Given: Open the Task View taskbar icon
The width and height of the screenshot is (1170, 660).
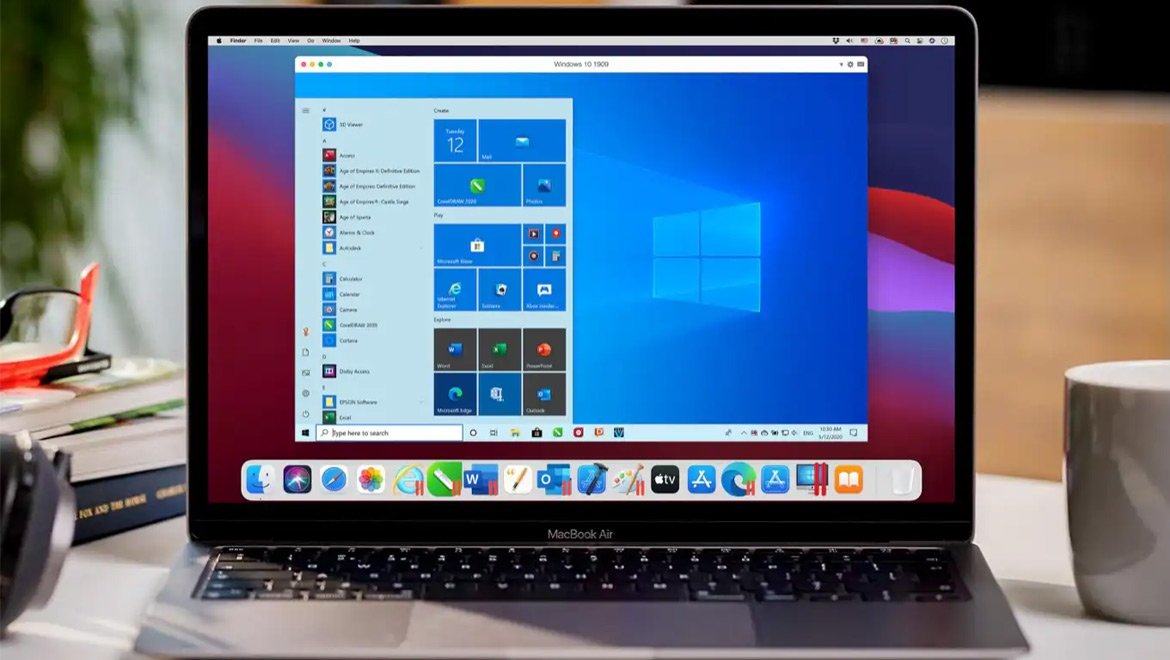Looking at the screenshot, I should (492, 433).
